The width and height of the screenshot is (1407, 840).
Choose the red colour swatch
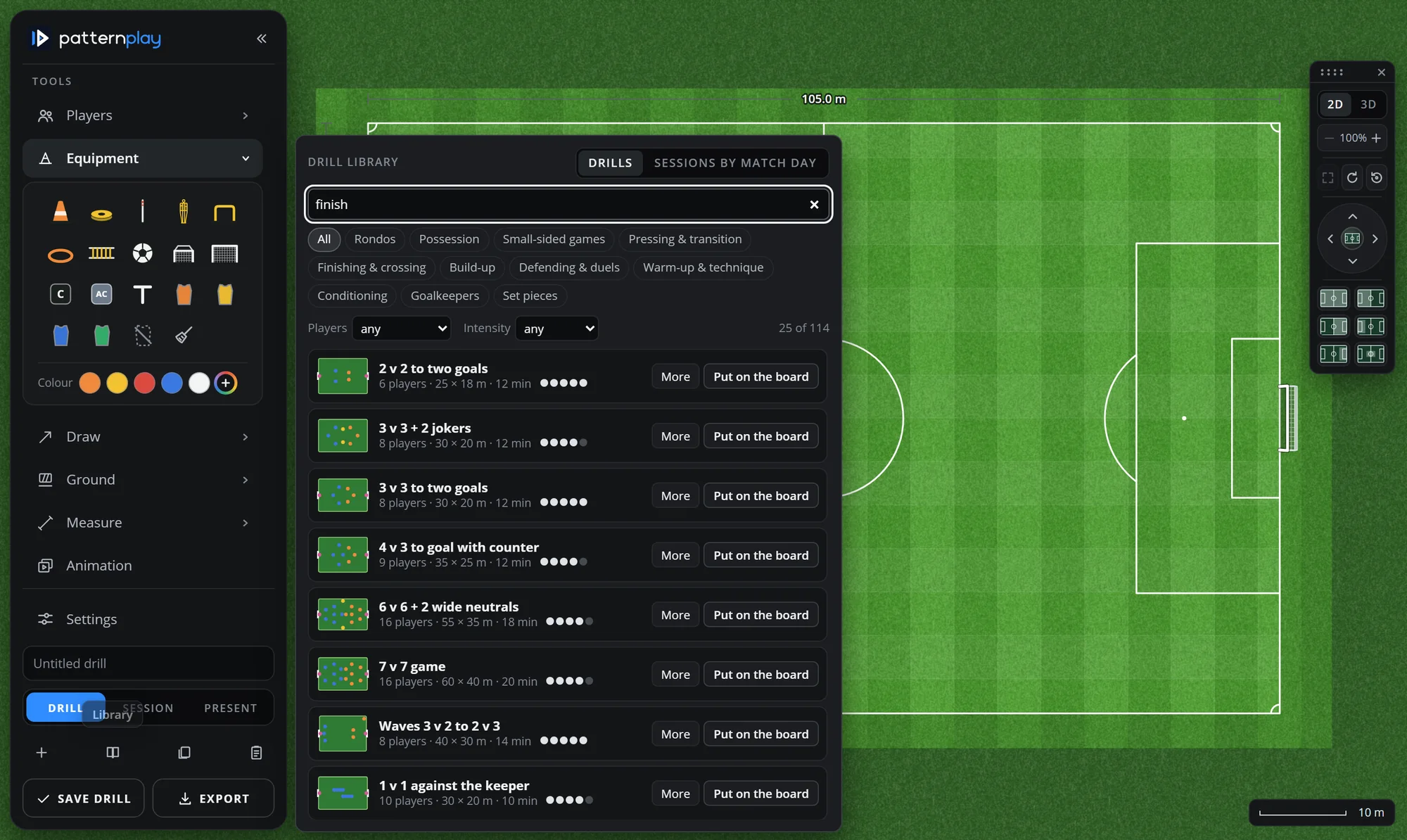click(x=144, y=383)
